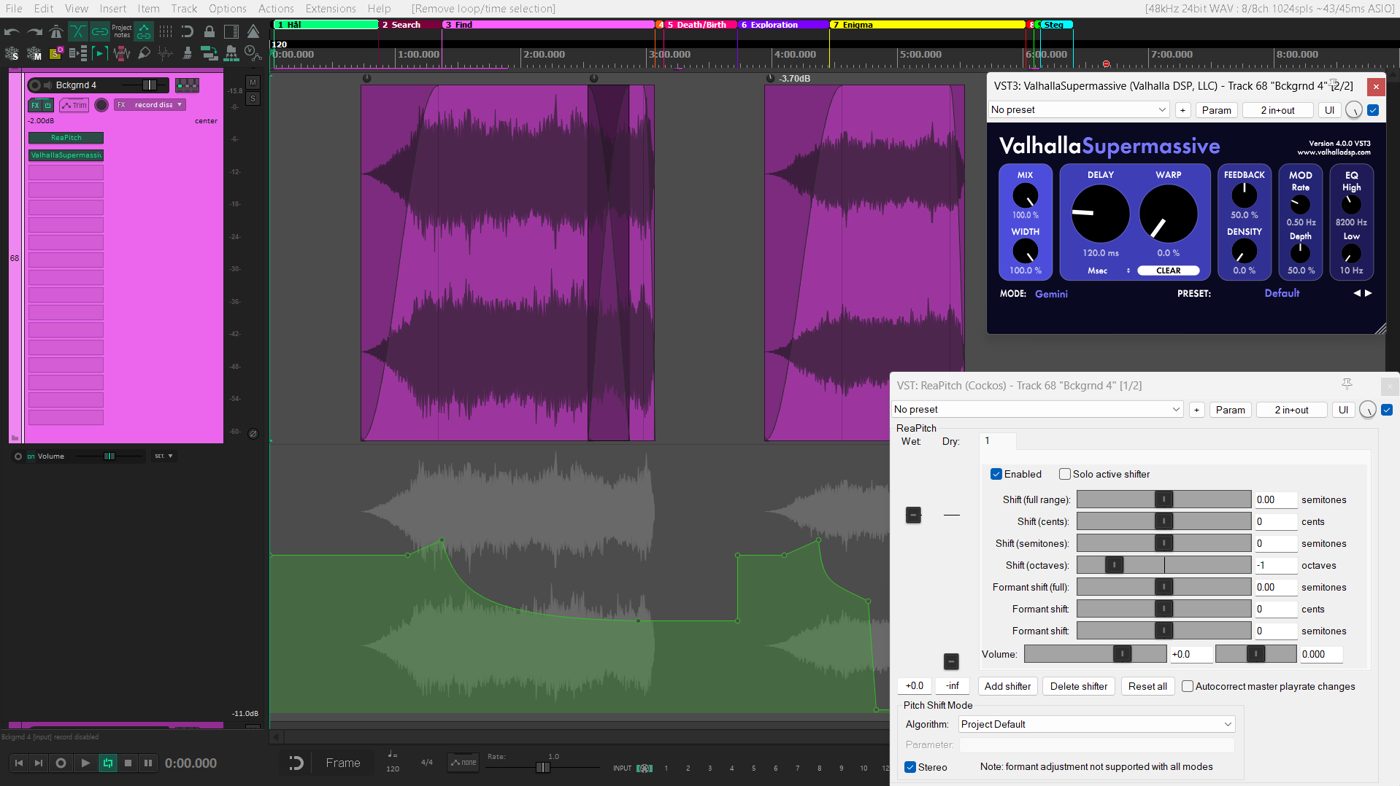Click the red waveform stretch icon
Viewport: 1400px width, 786px height.
click(122, 53)
